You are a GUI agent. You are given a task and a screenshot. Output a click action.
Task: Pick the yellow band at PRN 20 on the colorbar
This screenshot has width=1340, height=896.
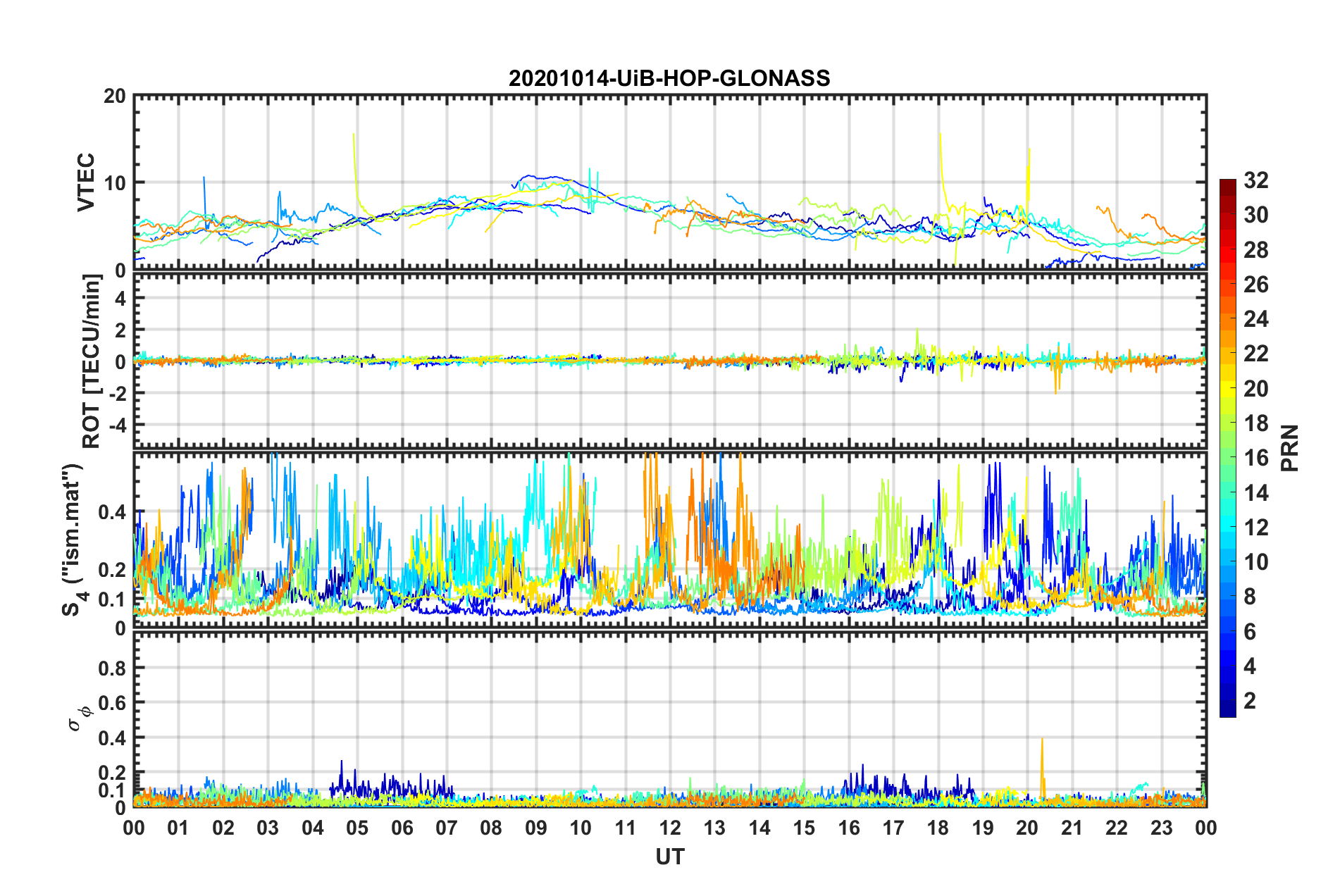tap(1228, 389)
